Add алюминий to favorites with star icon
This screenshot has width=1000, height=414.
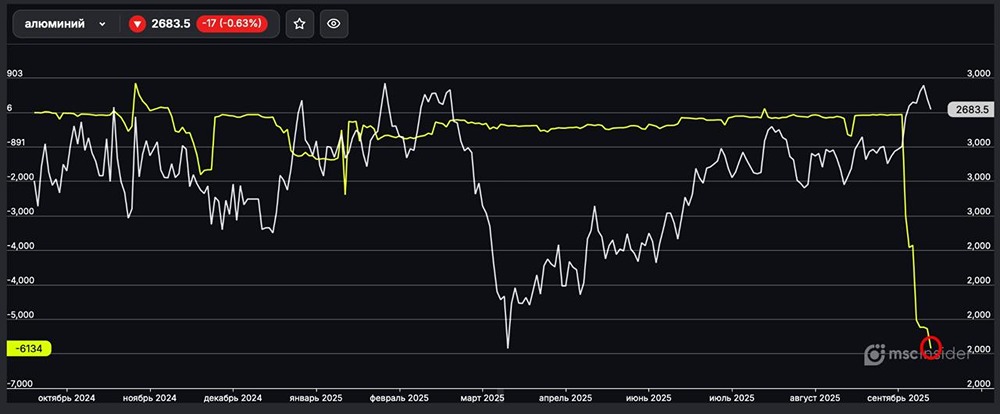299,24
